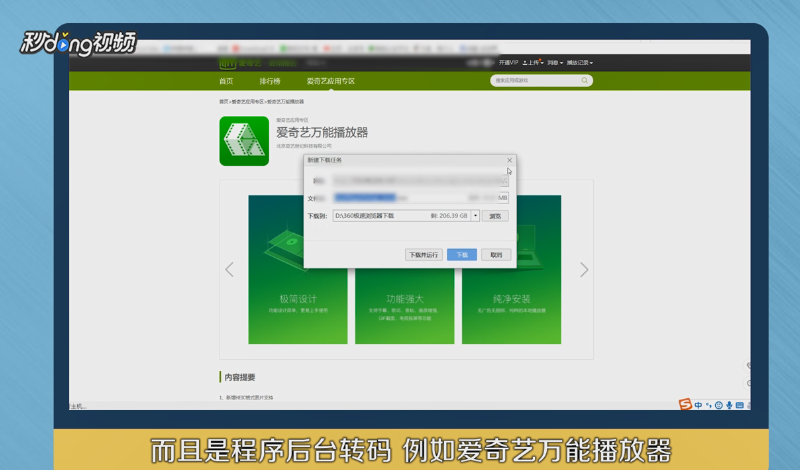Click the highlighted filename field in dialog
Image resolution: width=800 pixels, height=470 pixels.
pyautogui.click(x=420, y=197)
